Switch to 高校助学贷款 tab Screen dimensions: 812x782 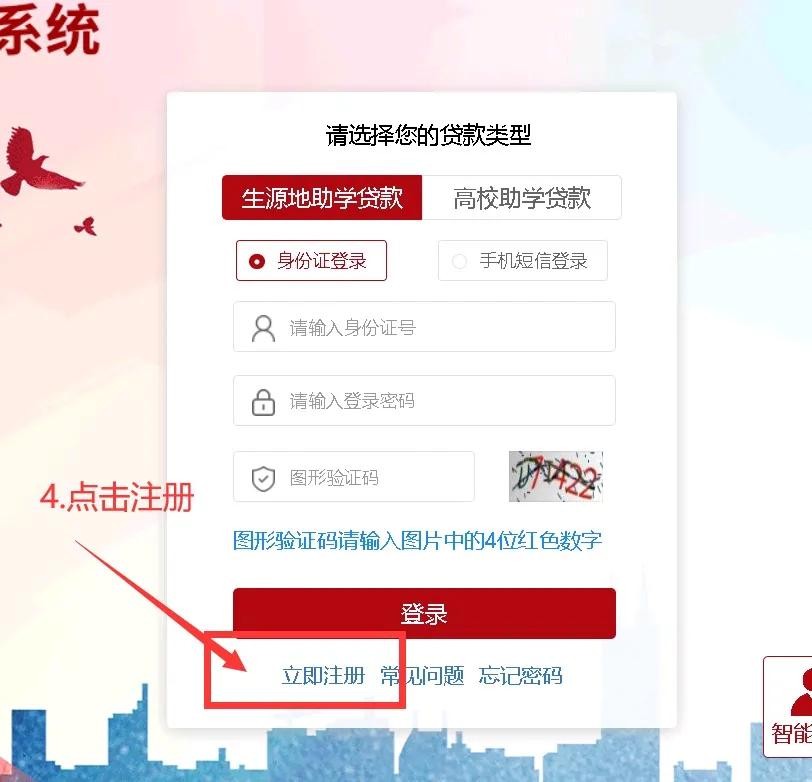click(522, 198)
